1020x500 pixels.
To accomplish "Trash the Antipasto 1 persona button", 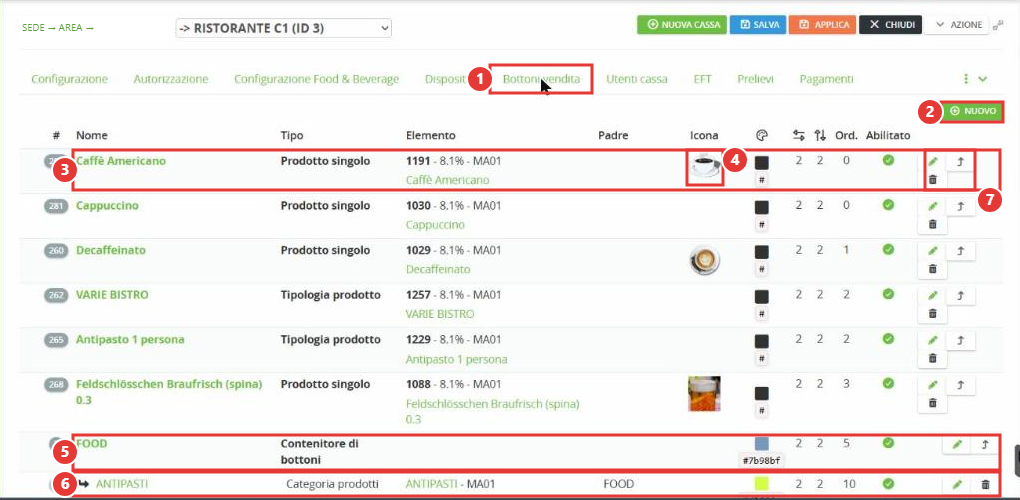I will 933,358.
